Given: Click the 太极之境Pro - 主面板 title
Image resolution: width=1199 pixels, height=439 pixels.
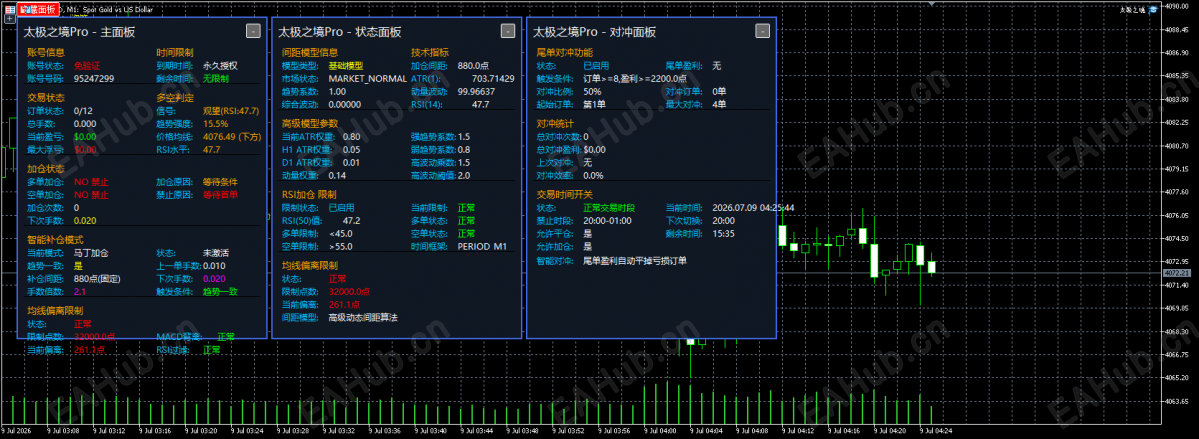Looking at the screenshot, I should (x=80, y=32).
